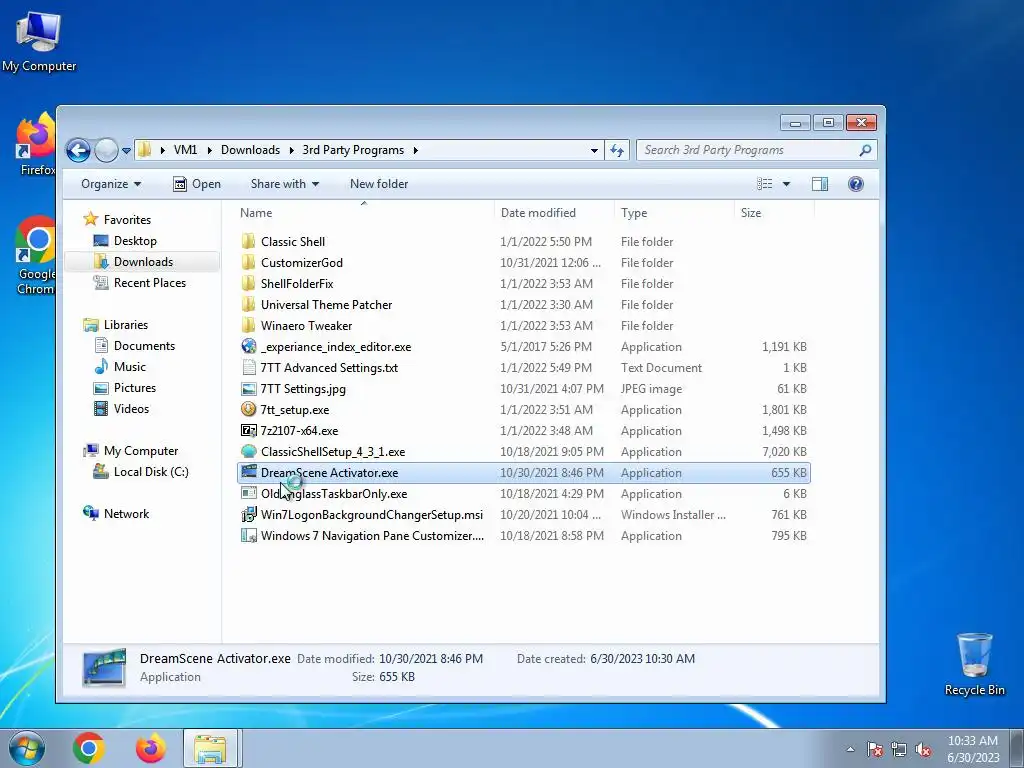Viewport: 1024px width, 768px height.
Task: Select the CustomizerGod folder icon
Action: click(248, 263)
